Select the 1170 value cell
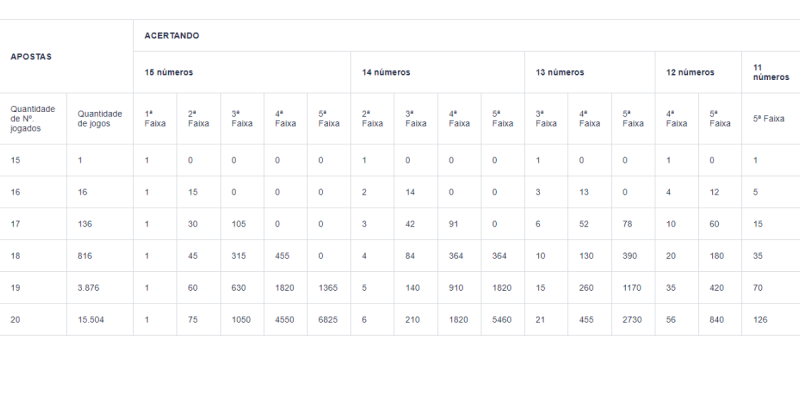The height and width of the screenshot is (420, 800). pyautogui.click(x=633, y=288)
